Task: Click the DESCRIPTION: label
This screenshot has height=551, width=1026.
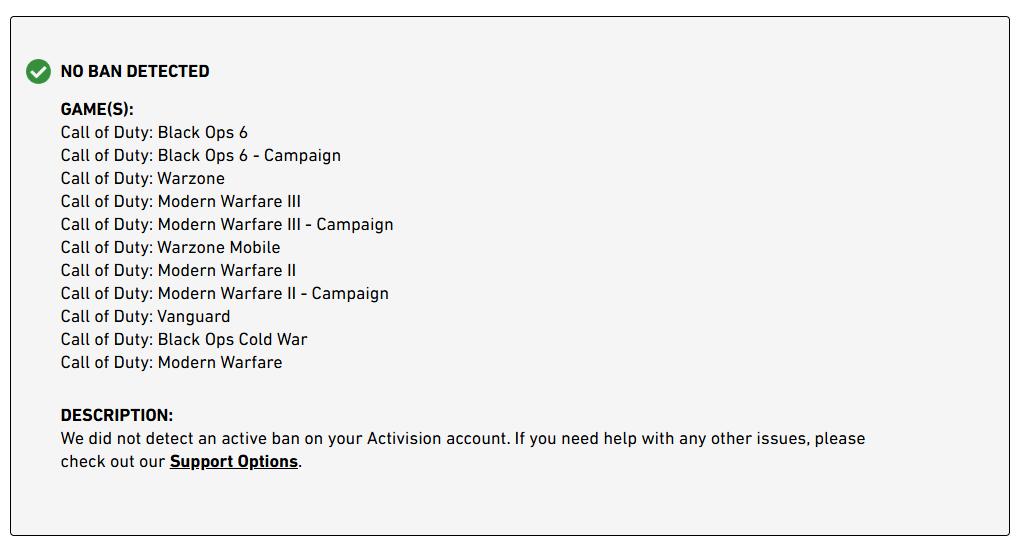Action: click(116, 416)
